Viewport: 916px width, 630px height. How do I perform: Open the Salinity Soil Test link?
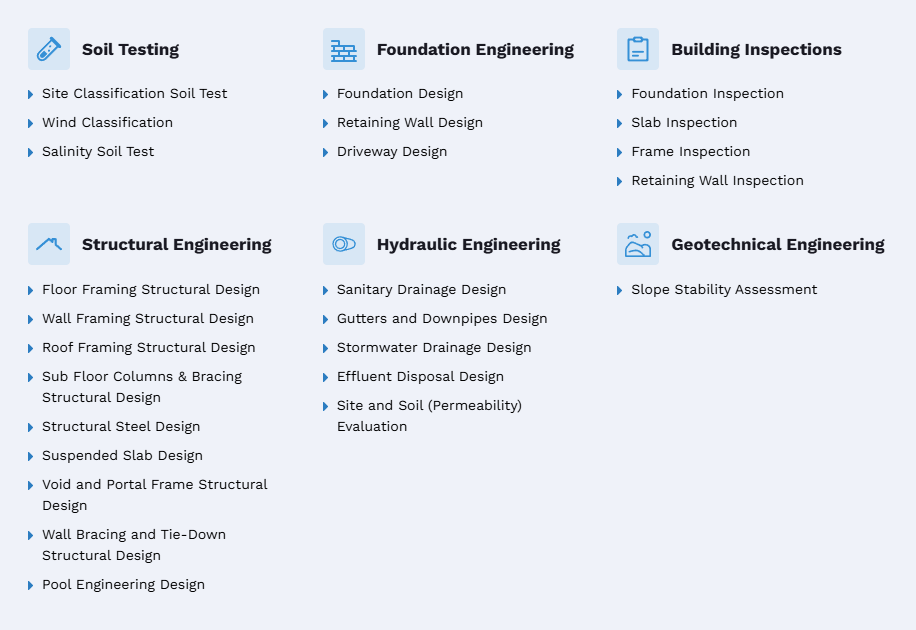98,151
